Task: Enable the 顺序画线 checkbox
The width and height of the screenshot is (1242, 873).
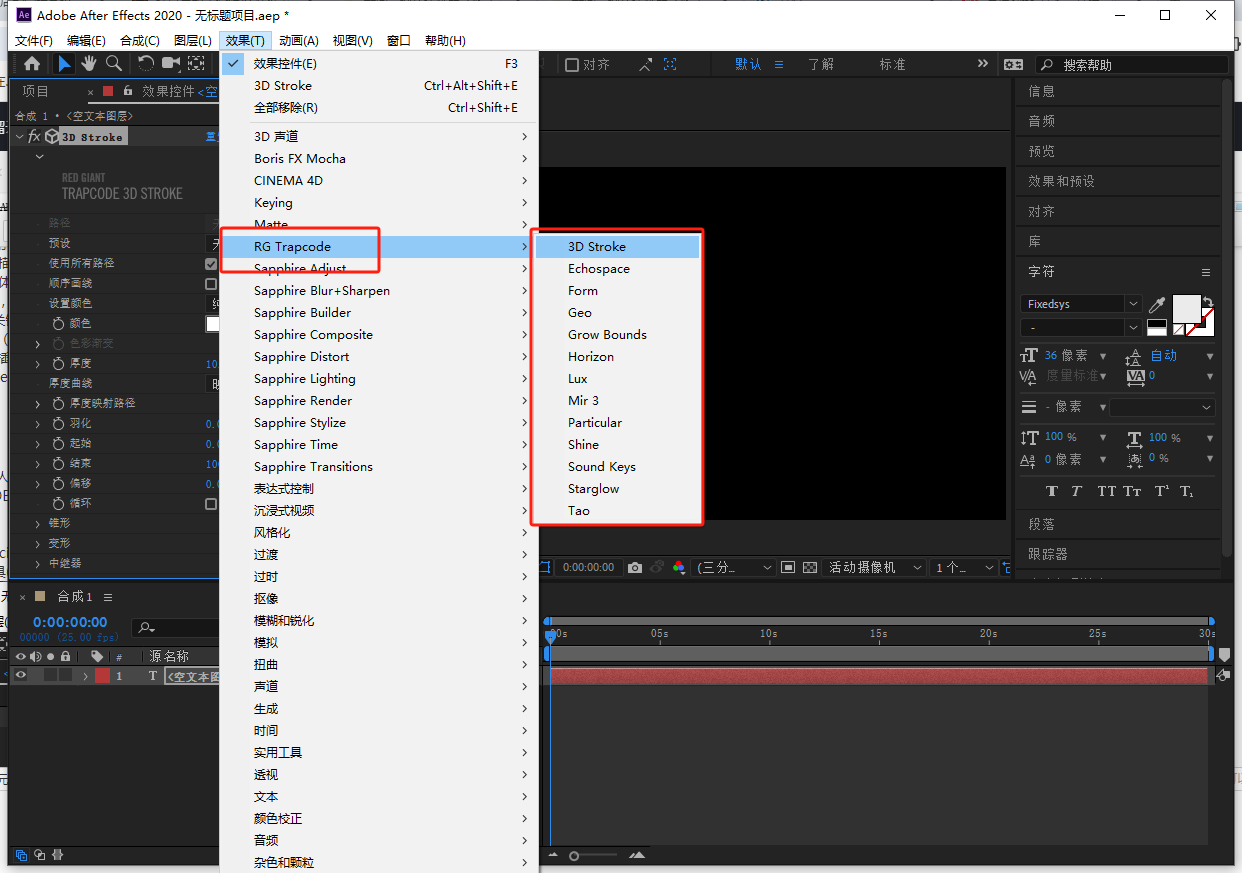Action: tap(212, 283)
